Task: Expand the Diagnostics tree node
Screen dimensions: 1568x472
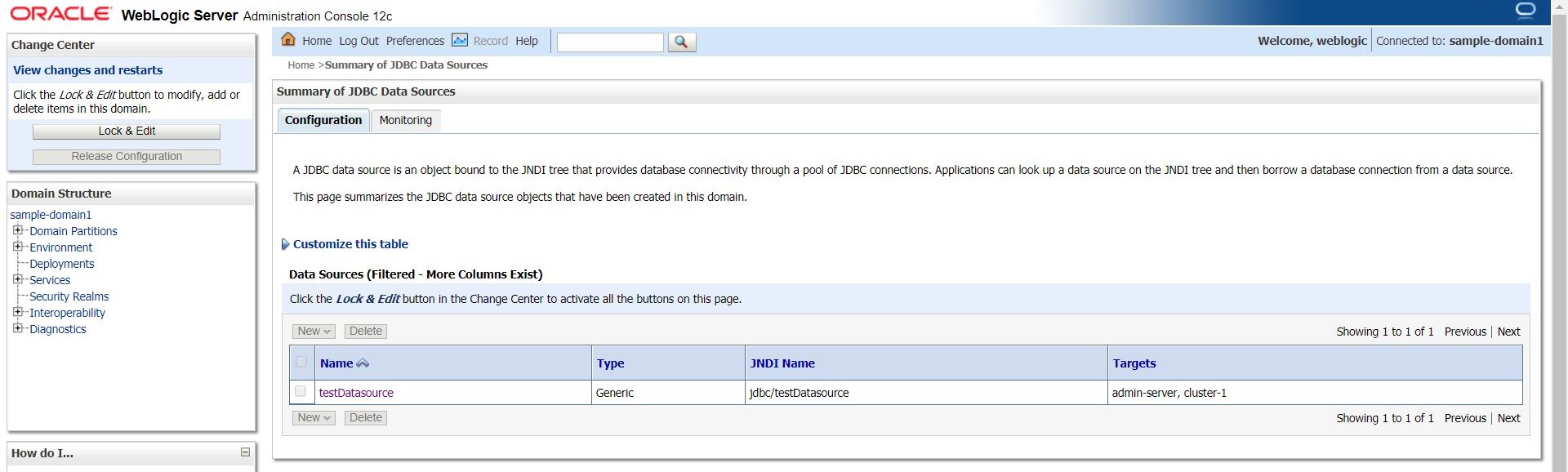Action: (17, 328)
